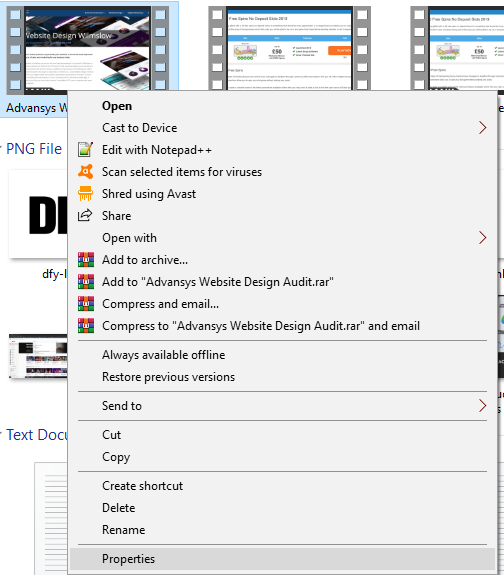Select the Advansys Website Design video thumbnail
The width and height of the screenshot is (504, 575).
(x=88, y=48)
